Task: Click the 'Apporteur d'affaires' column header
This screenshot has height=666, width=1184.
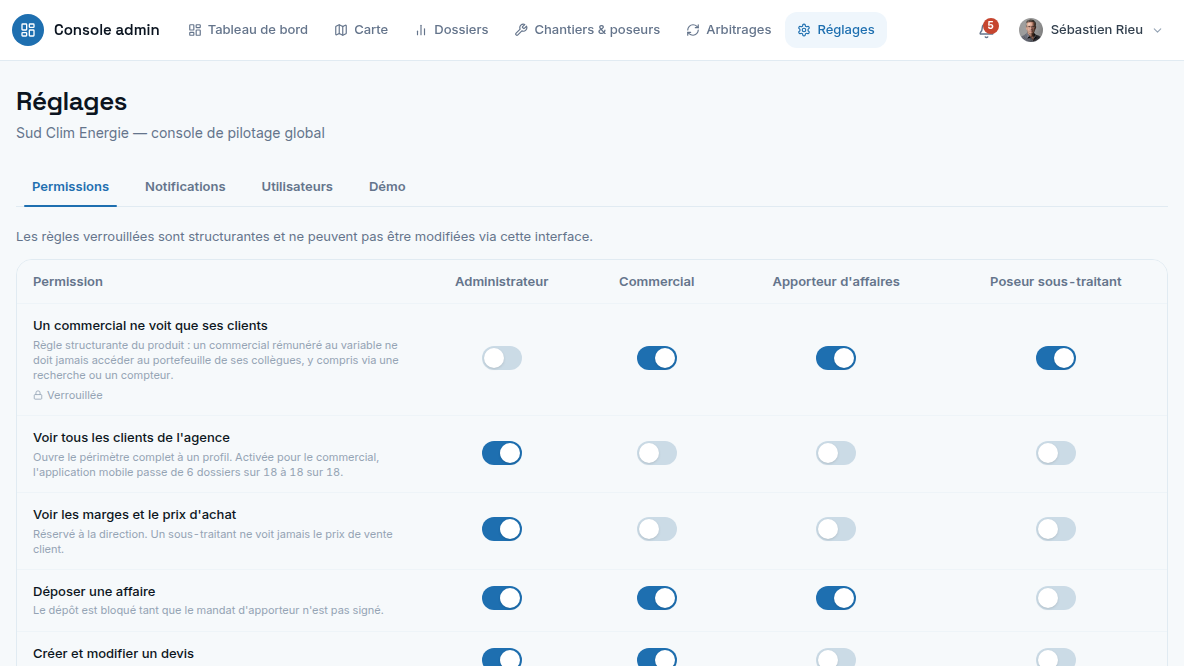Action: 836,282
